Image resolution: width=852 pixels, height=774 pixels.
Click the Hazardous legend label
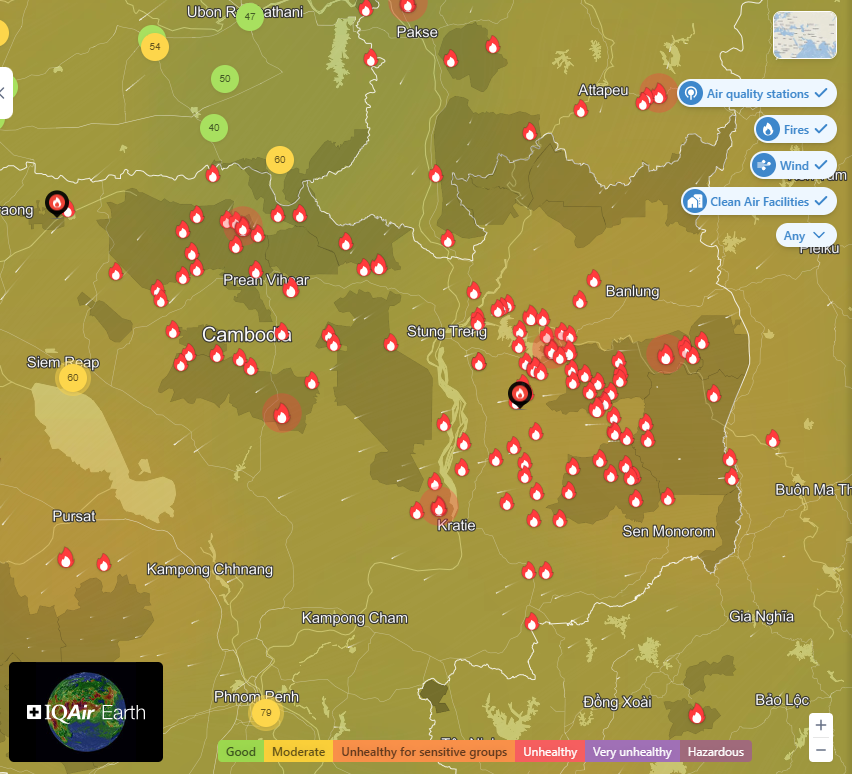tap(715, 751)
